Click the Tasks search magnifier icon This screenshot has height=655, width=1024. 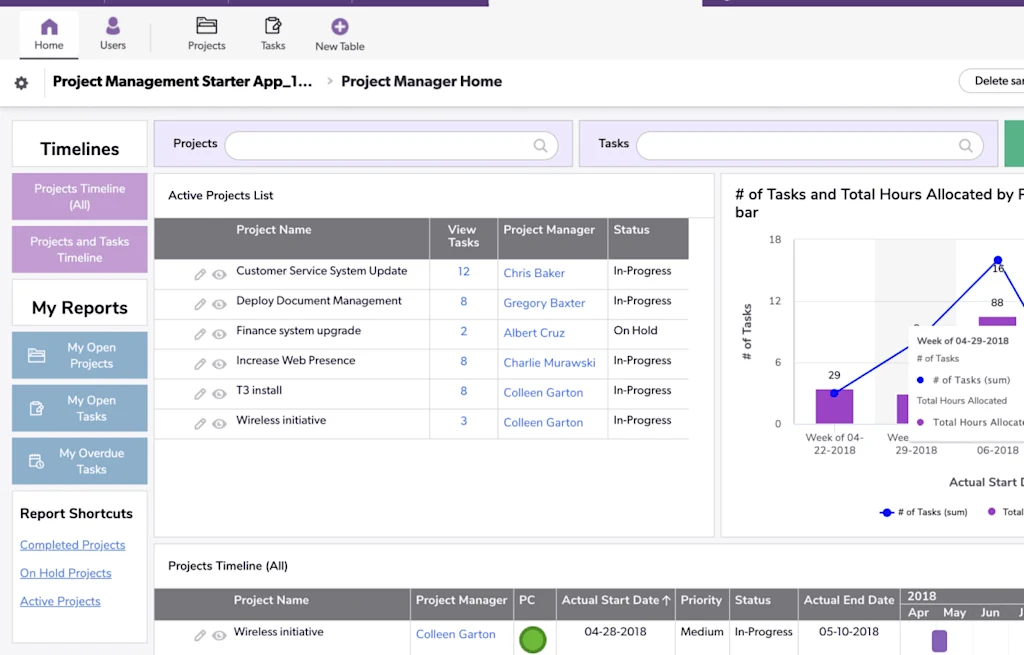(965, 146)
